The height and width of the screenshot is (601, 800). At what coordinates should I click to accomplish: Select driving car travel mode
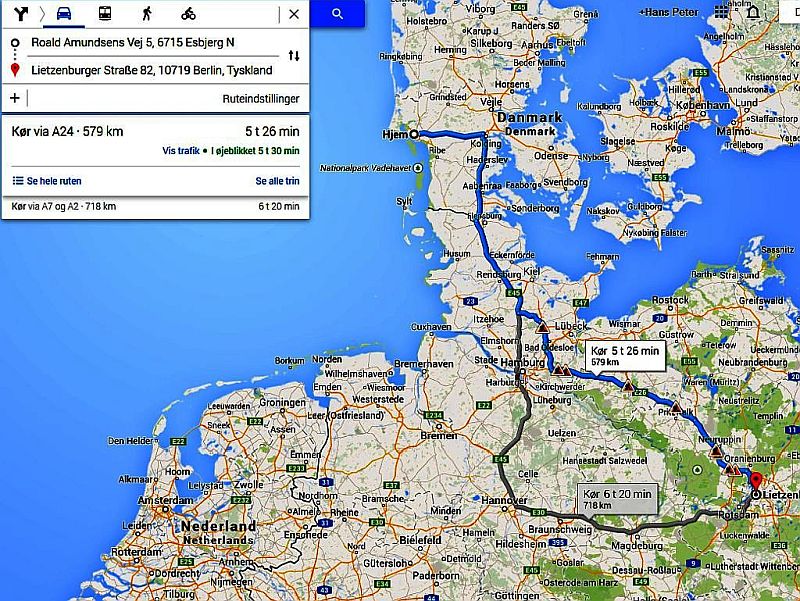click(64, 14)
